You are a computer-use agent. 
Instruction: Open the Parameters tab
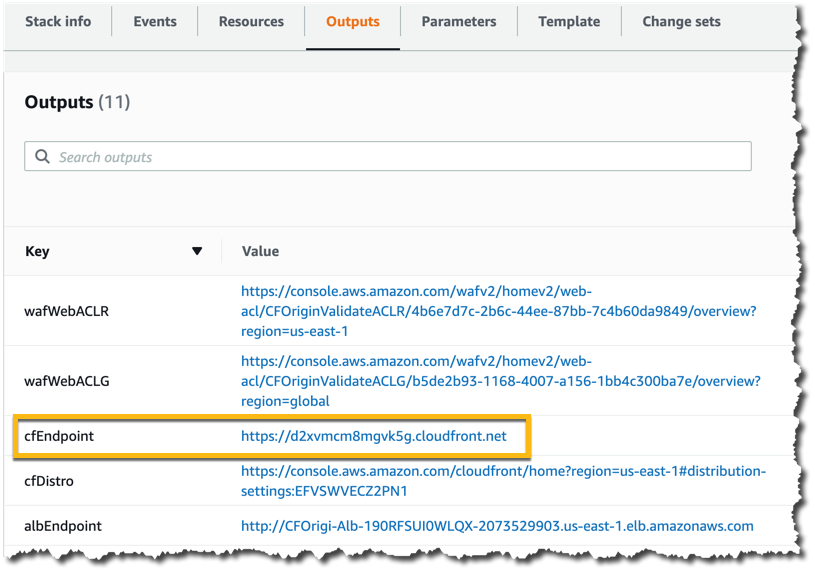(x=459, y=22)
